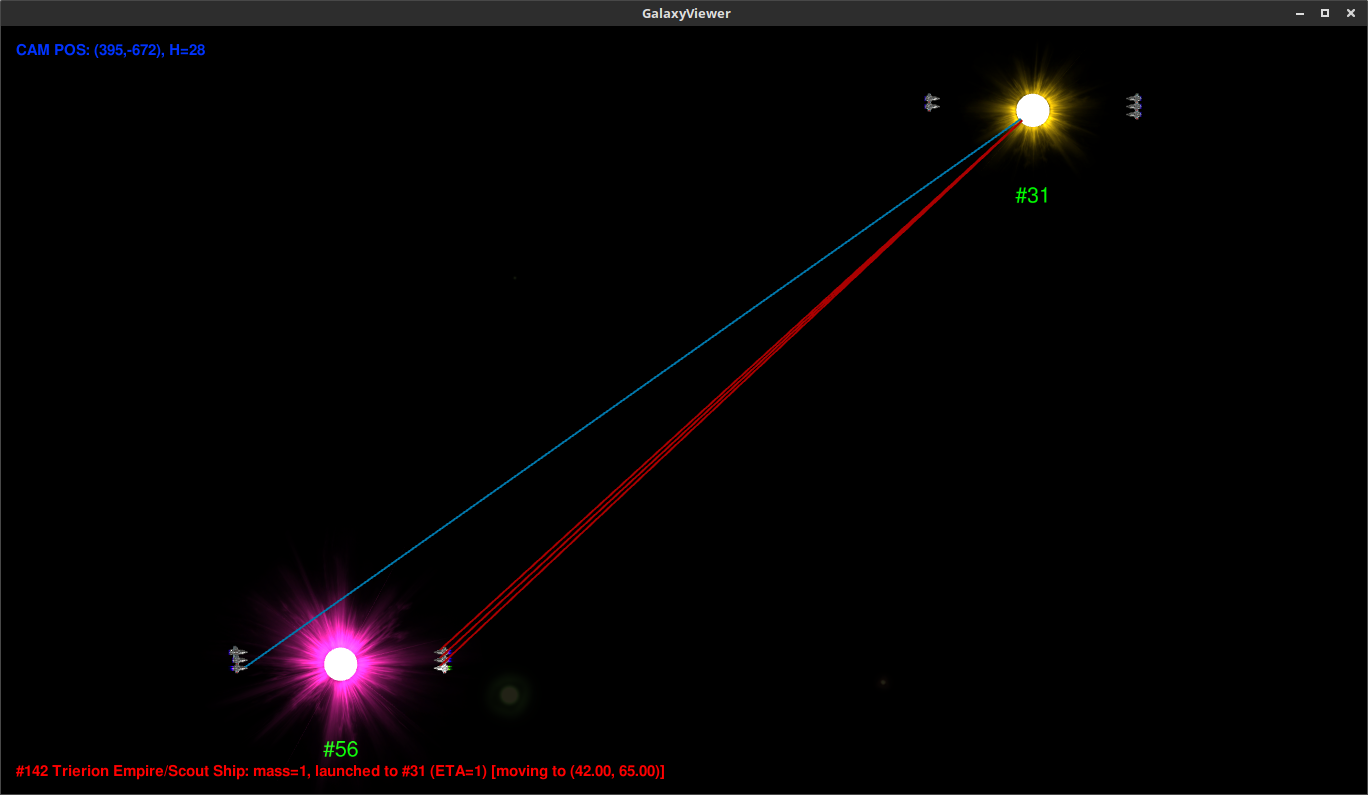Click the blue flight path line
Screen dimensions: 1368x795
pyautogui.click(x=635, y=392)
